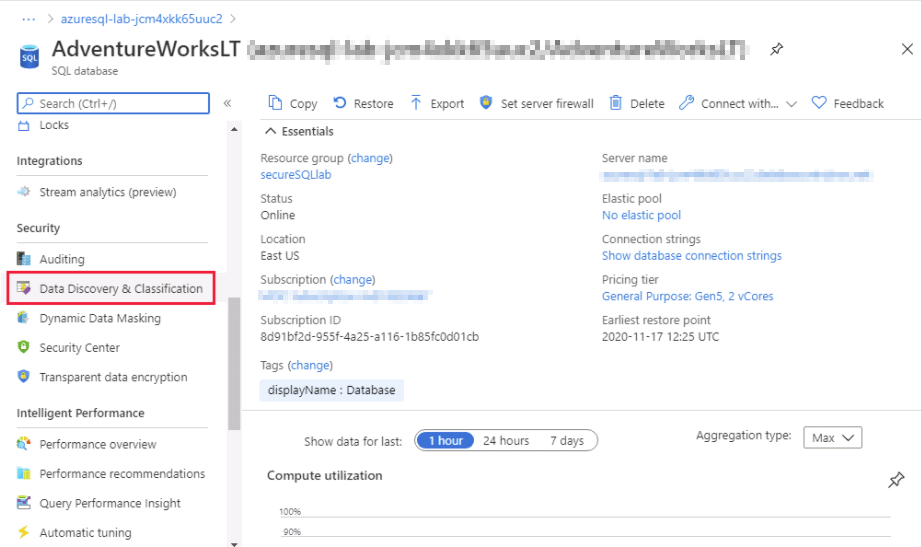Open Dynamic Data Masking menu item
Image resolution: width=921 pixels, height=547 pixels.
[x=99, y=318]
